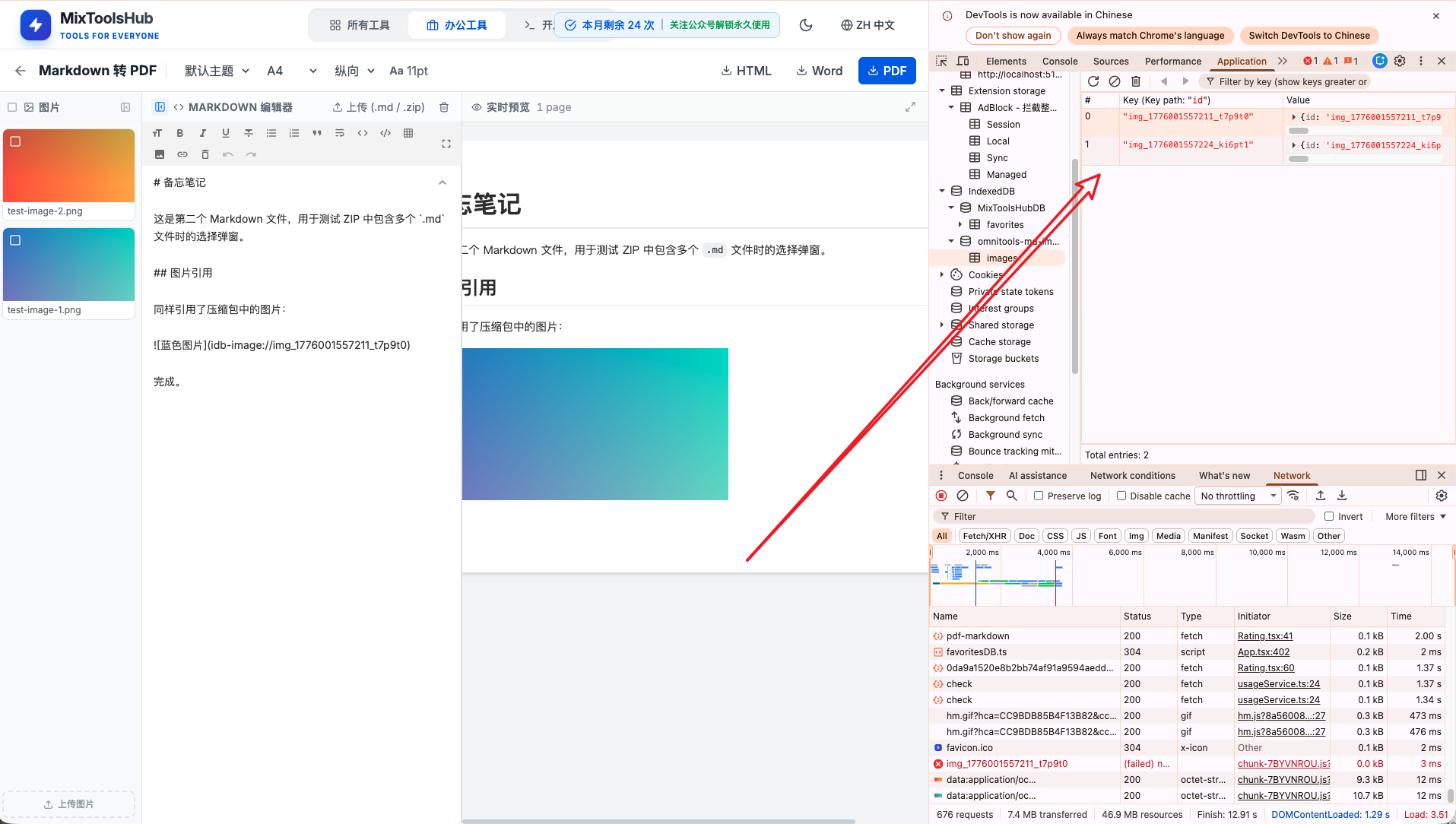Check Disable cache in the Network panel

point(1121,496)
